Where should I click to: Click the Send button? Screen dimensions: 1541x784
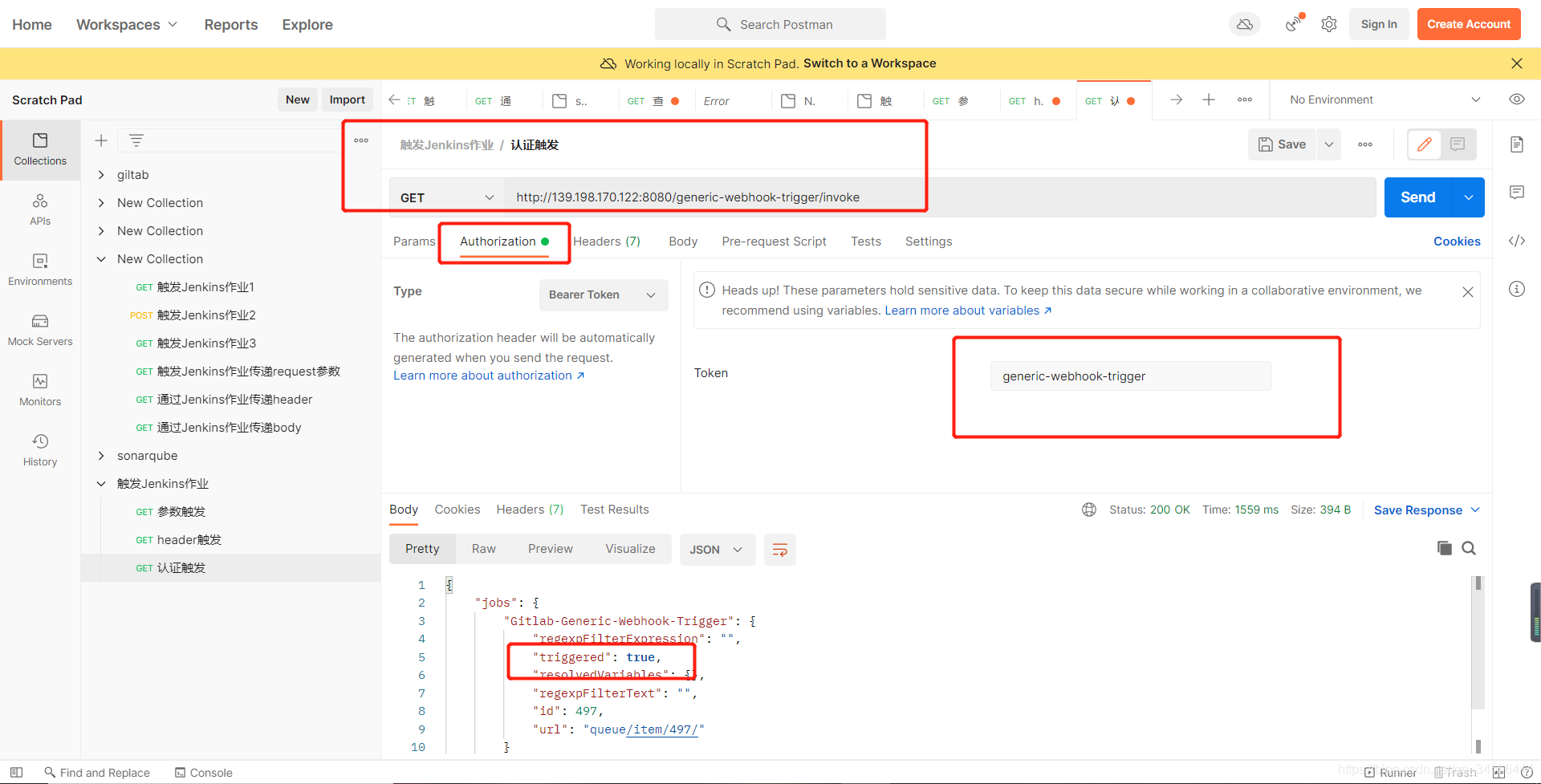pos(1418,197)
